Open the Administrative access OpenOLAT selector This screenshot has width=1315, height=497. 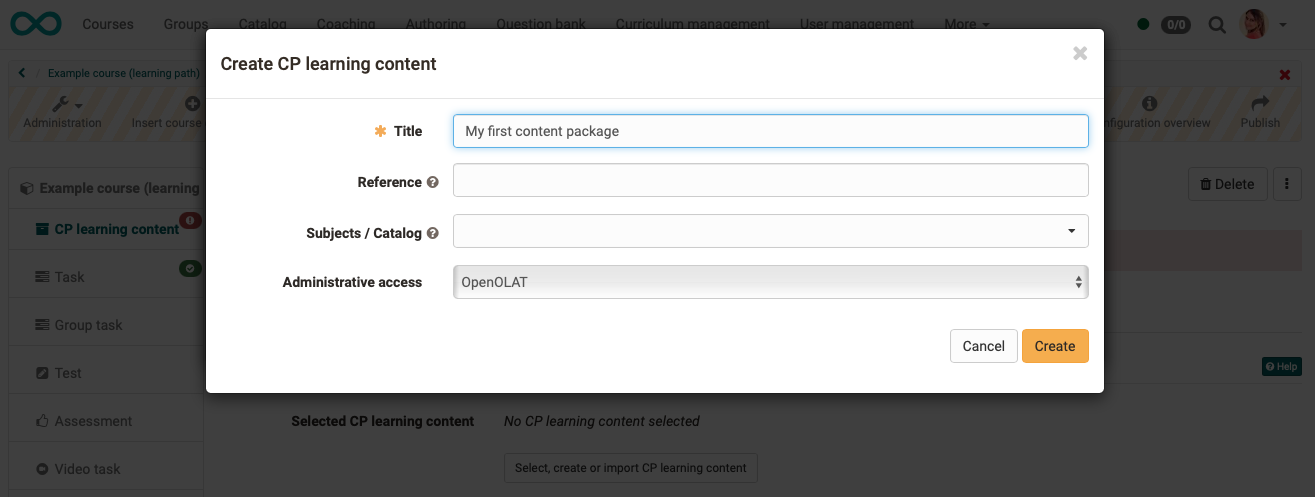pos(770,282)
